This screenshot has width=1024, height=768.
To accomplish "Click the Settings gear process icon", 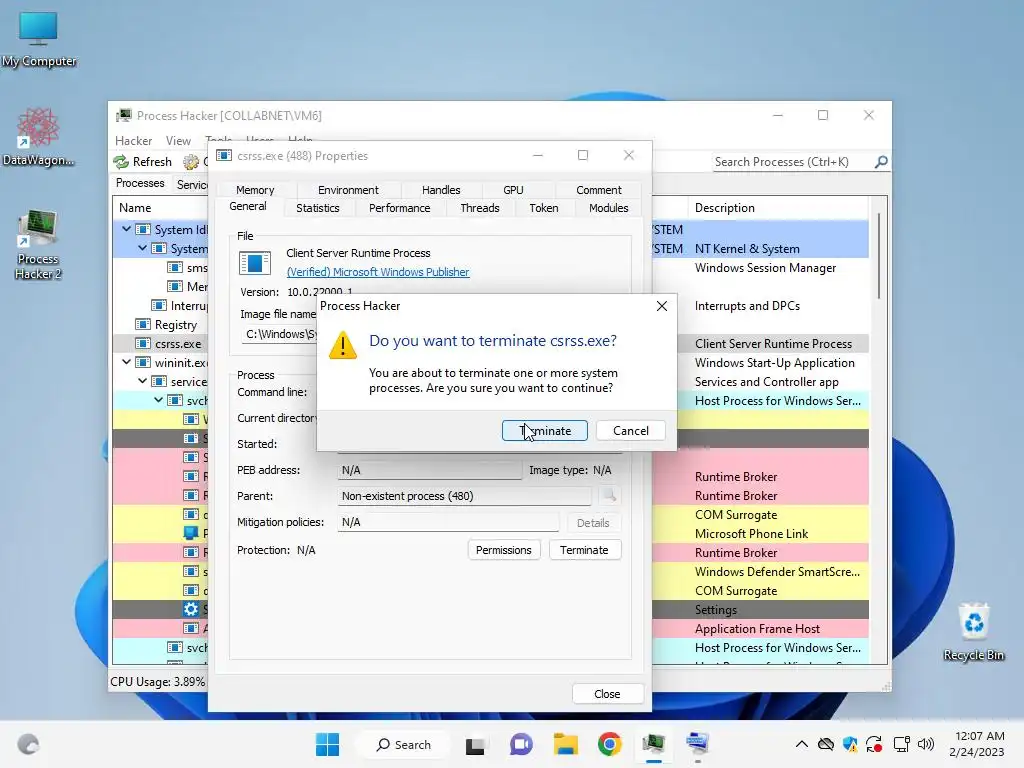I will 191,609.
